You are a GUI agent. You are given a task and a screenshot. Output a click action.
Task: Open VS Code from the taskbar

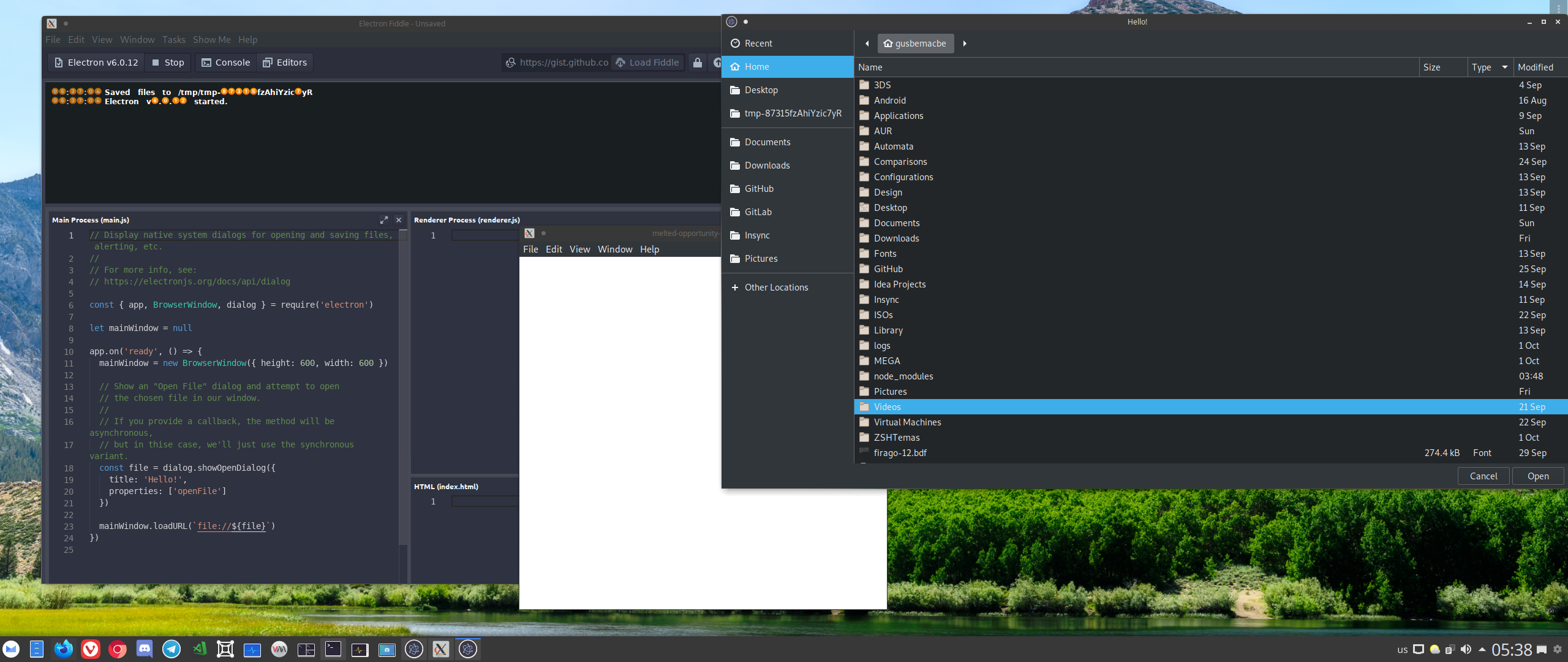198,649
